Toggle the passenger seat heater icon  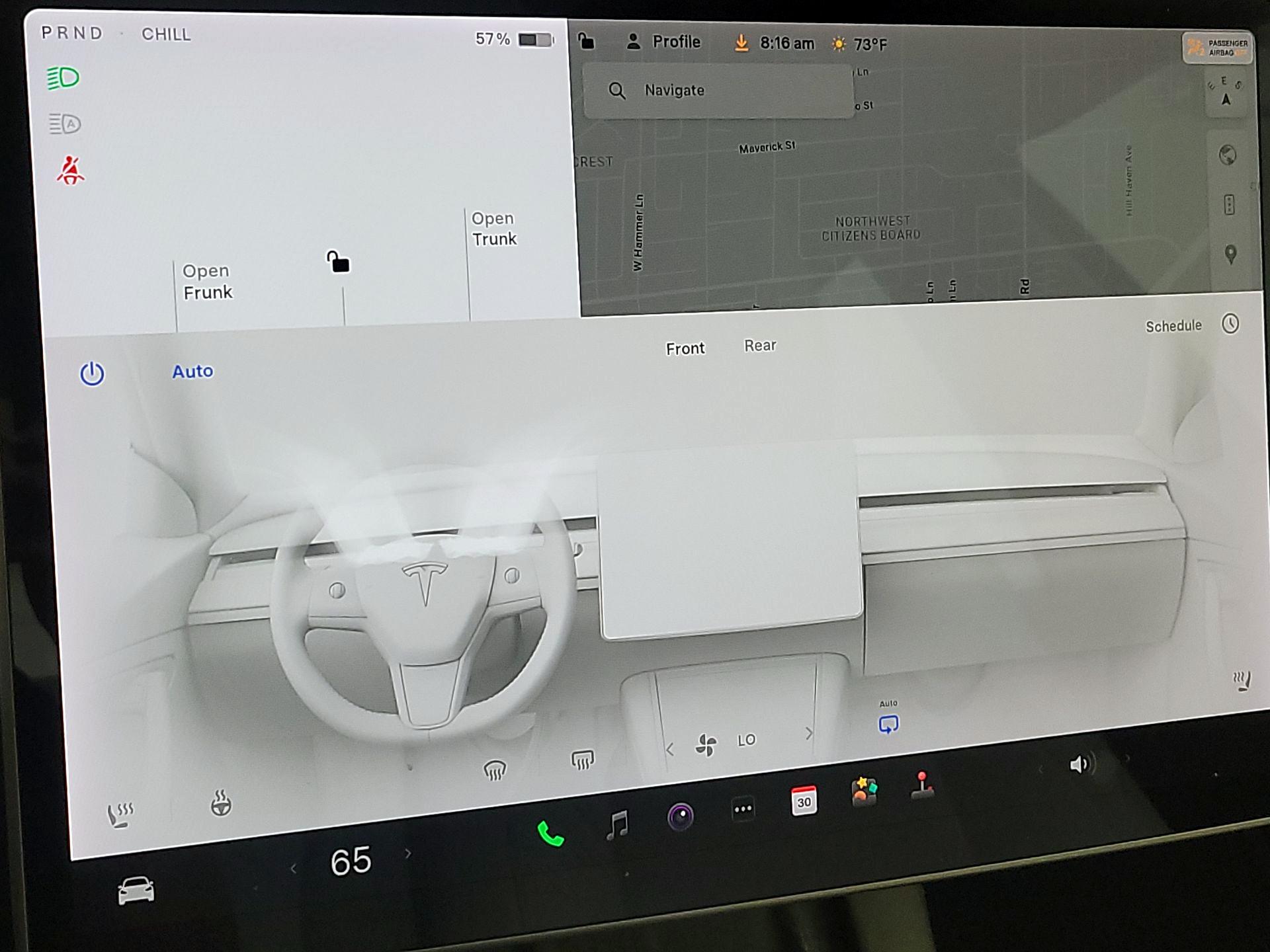[x=1243, y=681]
